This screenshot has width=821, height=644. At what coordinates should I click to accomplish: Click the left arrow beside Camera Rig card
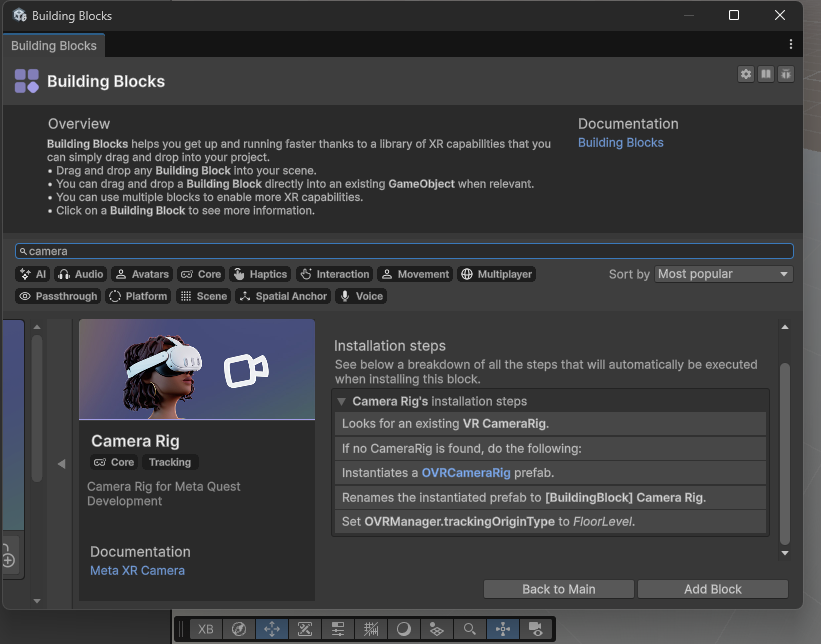61,463
